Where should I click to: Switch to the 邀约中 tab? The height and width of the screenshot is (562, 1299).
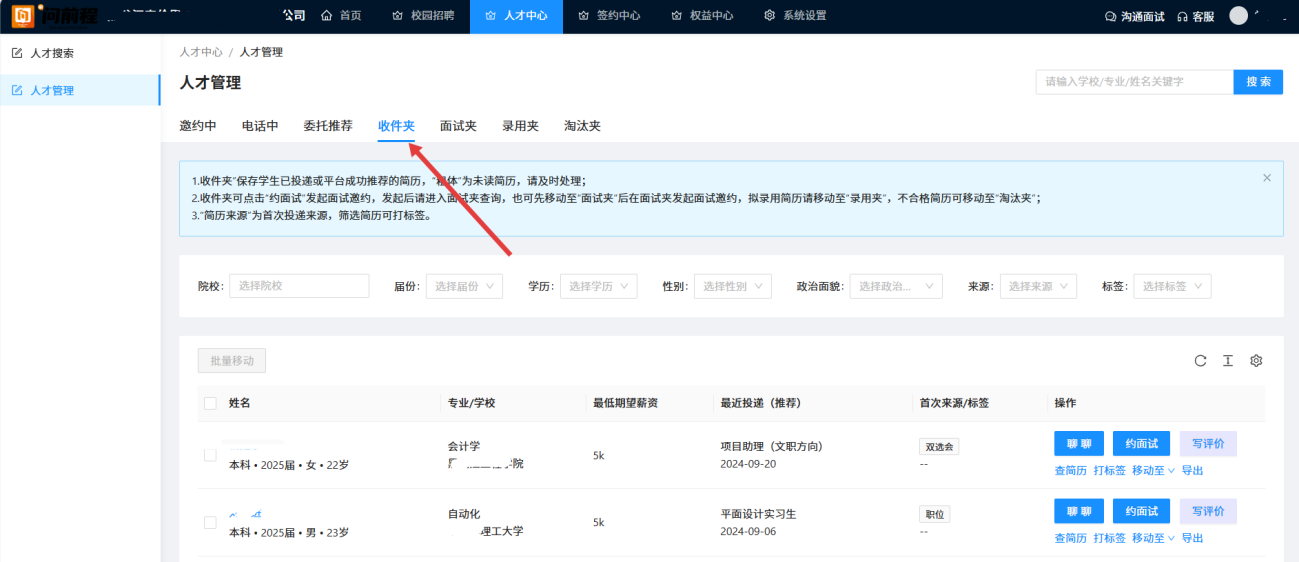(198, 126)
